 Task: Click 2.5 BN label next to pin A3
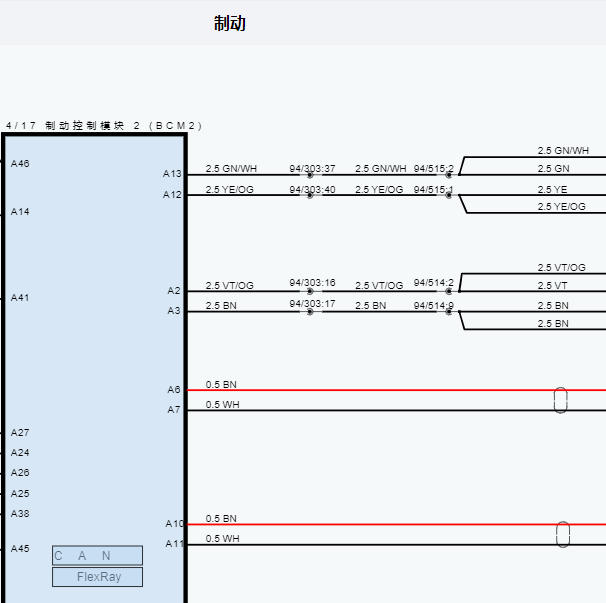(x=221, y=305)
